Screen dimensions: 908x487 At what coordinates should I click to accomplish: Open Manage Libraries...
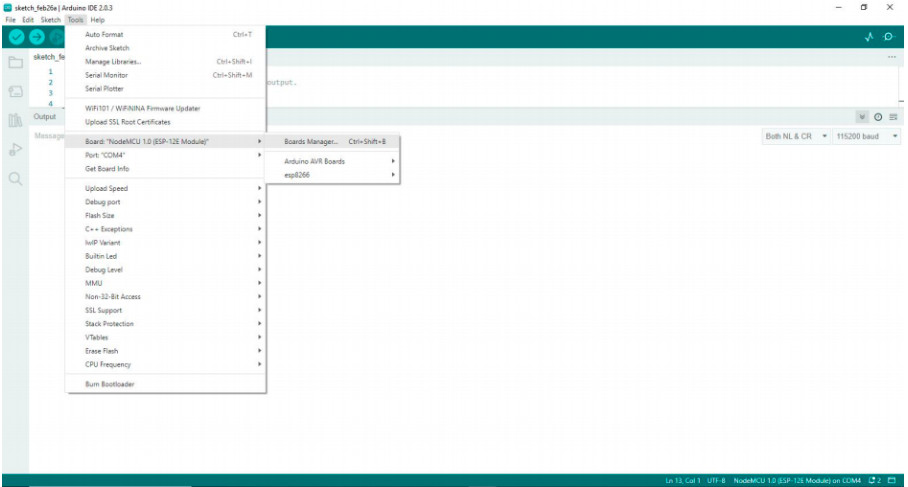[x=166, y=62]
